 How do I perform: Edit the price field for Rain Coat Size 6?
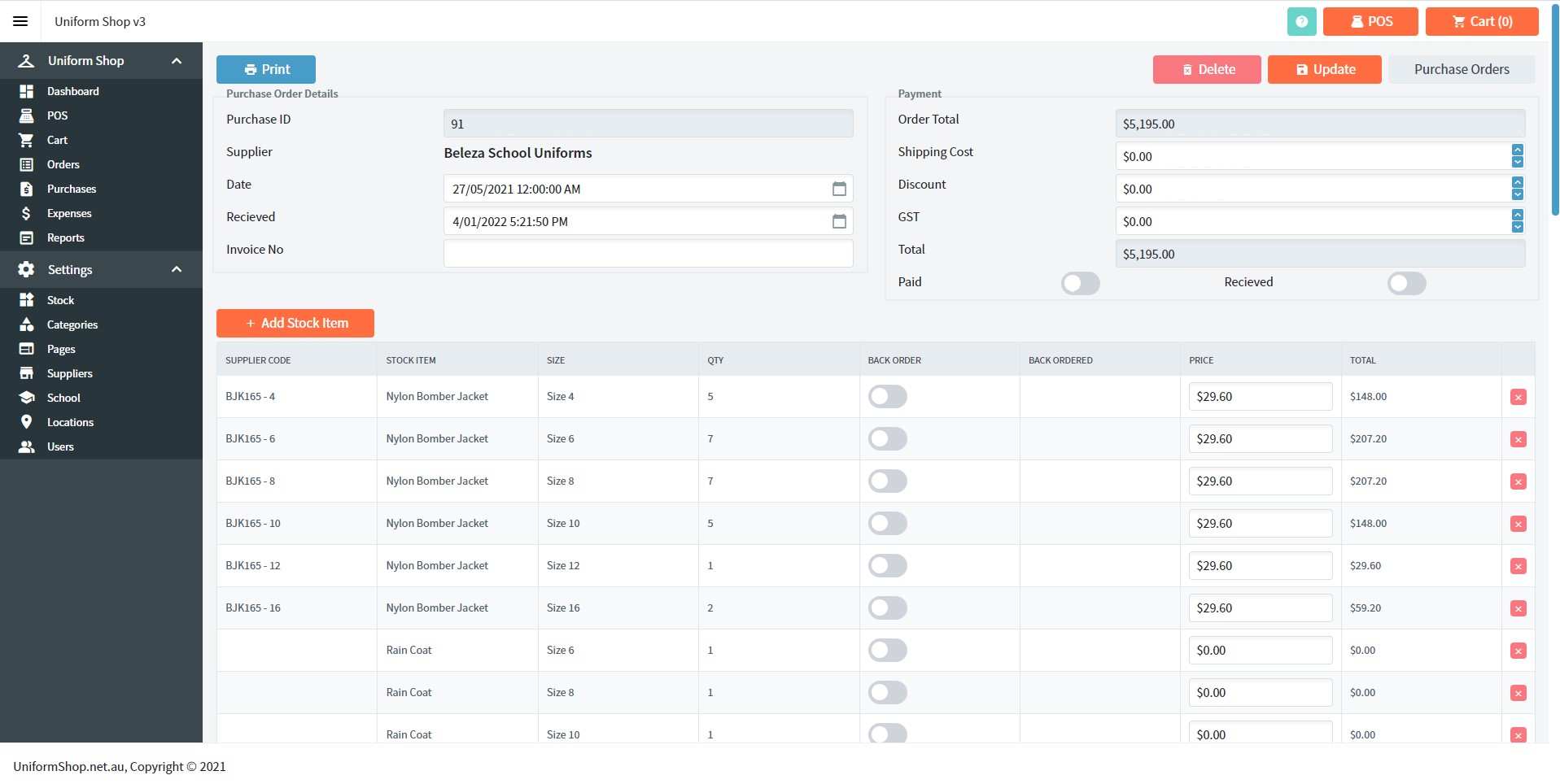coord(1260,651)
